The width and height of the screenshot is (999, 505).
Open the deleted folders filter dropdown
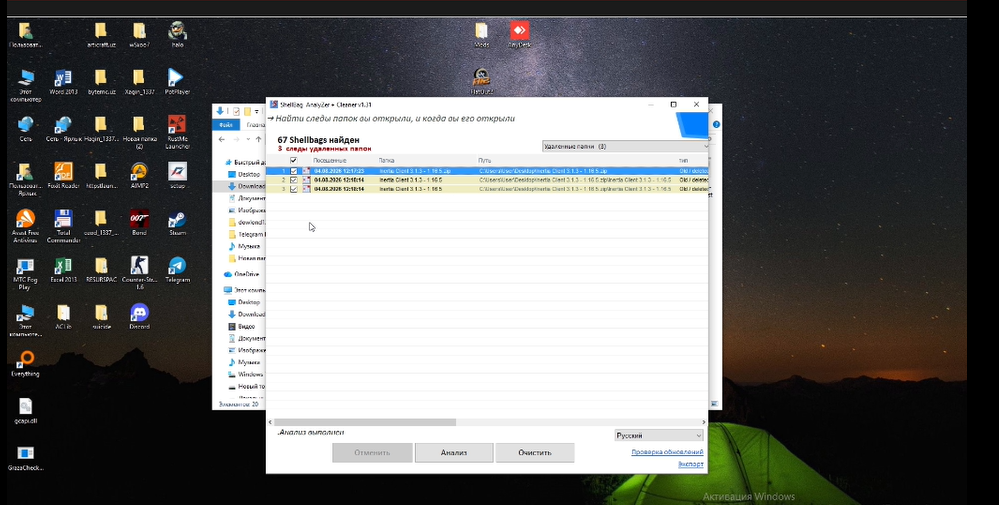pos(625,146)
